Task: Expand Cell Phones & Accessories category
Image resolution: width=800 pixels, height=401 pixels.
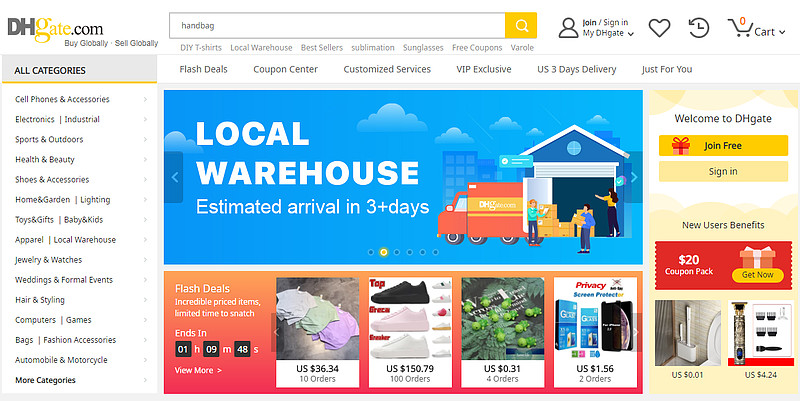Action: 81,99
